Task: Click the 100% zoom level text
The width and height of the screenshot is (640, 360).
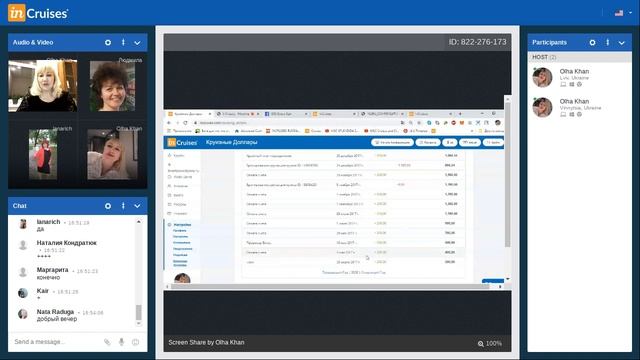Action: click(x=494, y=344)
